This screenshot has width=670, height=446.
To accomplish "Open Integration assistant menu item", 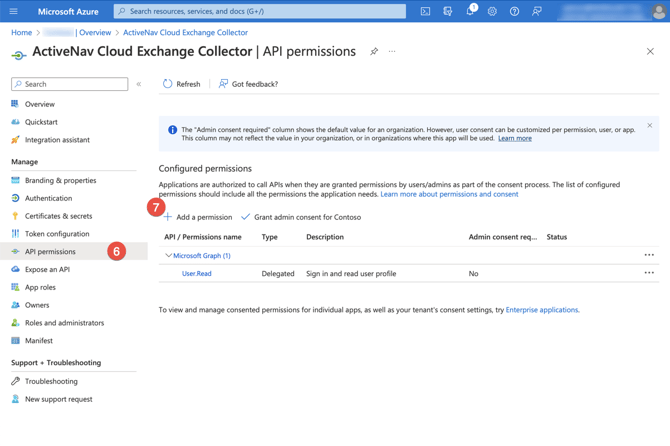I will (x=57, y=140).
